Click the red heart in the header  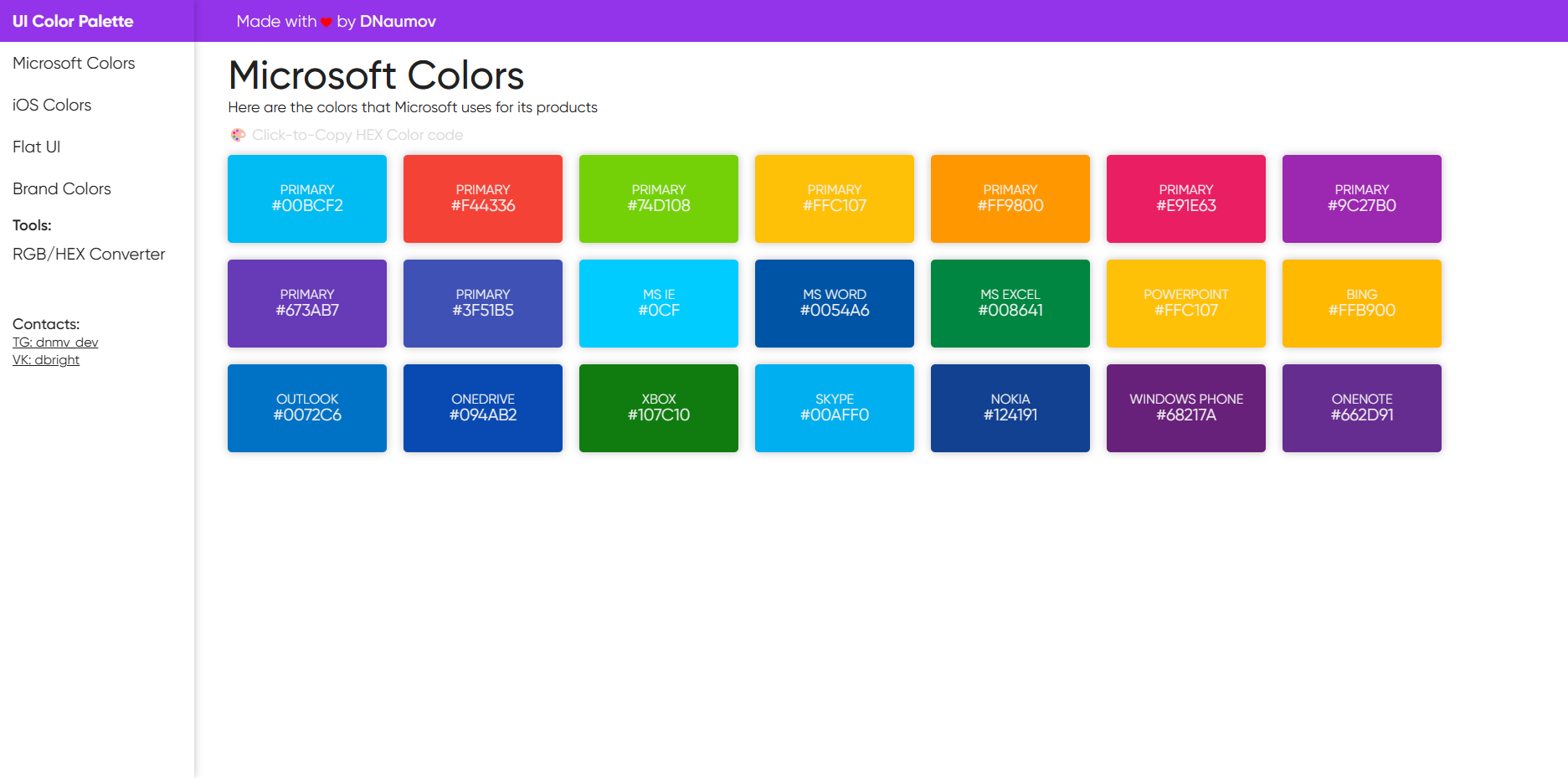pyautogui.click(x=326, y=22)
